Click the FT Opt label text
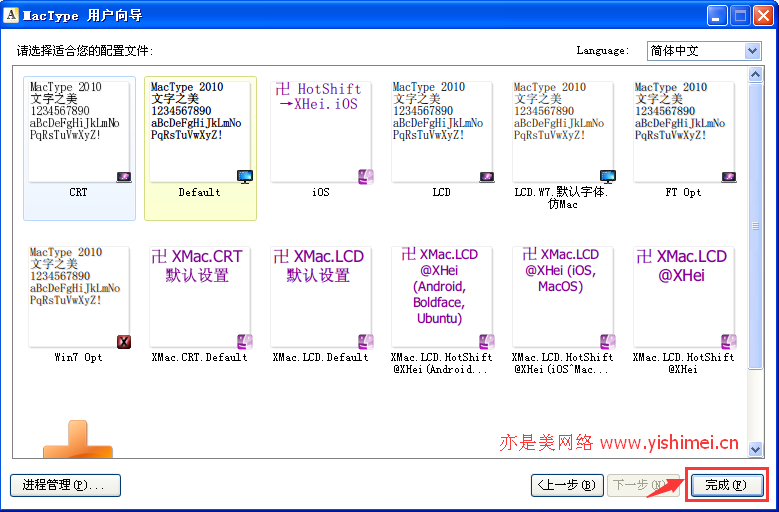The height and width of the screenshot is (512, 779). pos(684,193)
